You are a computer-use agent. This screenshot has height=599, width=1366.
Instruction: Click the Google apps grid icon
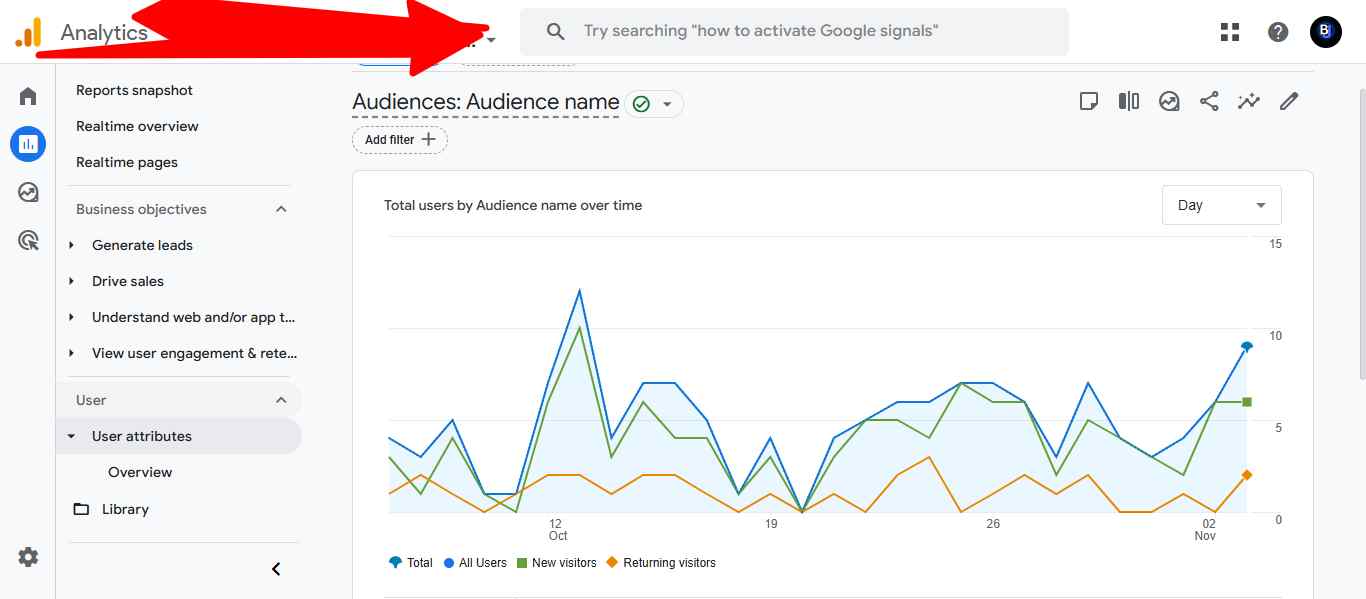1230,32
